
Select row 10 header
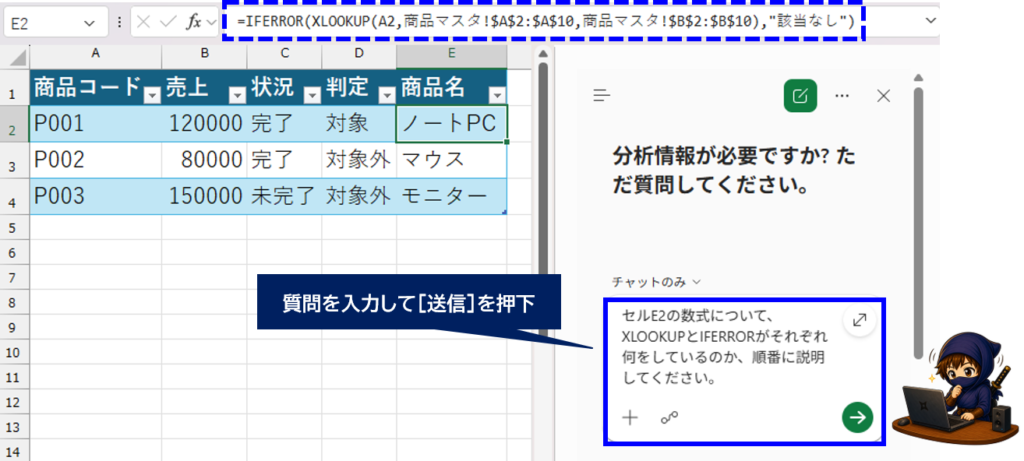pos(14,353)
